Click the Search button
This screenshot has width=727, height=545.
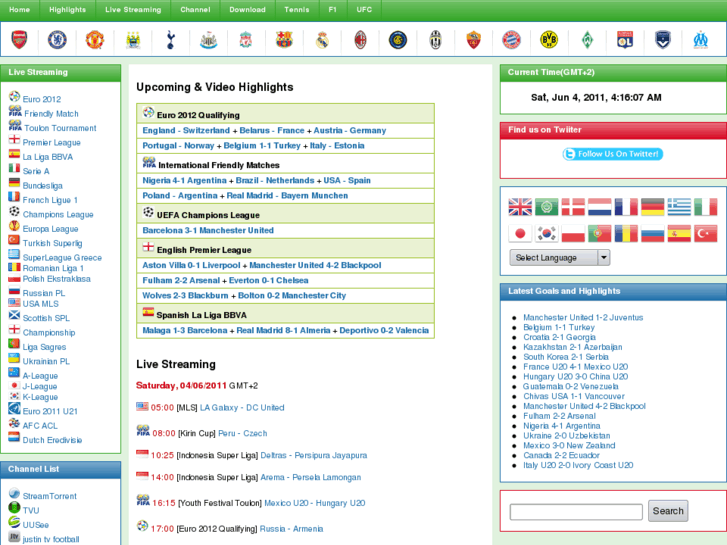668,511
